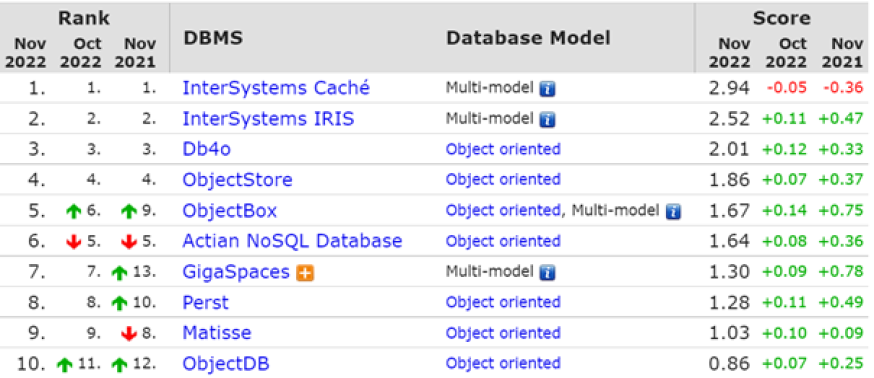Click info icon next to InterSystems Caché Multi-model
Screen dimensions: 874x378
pyautogui.click(x=547, y=89)
